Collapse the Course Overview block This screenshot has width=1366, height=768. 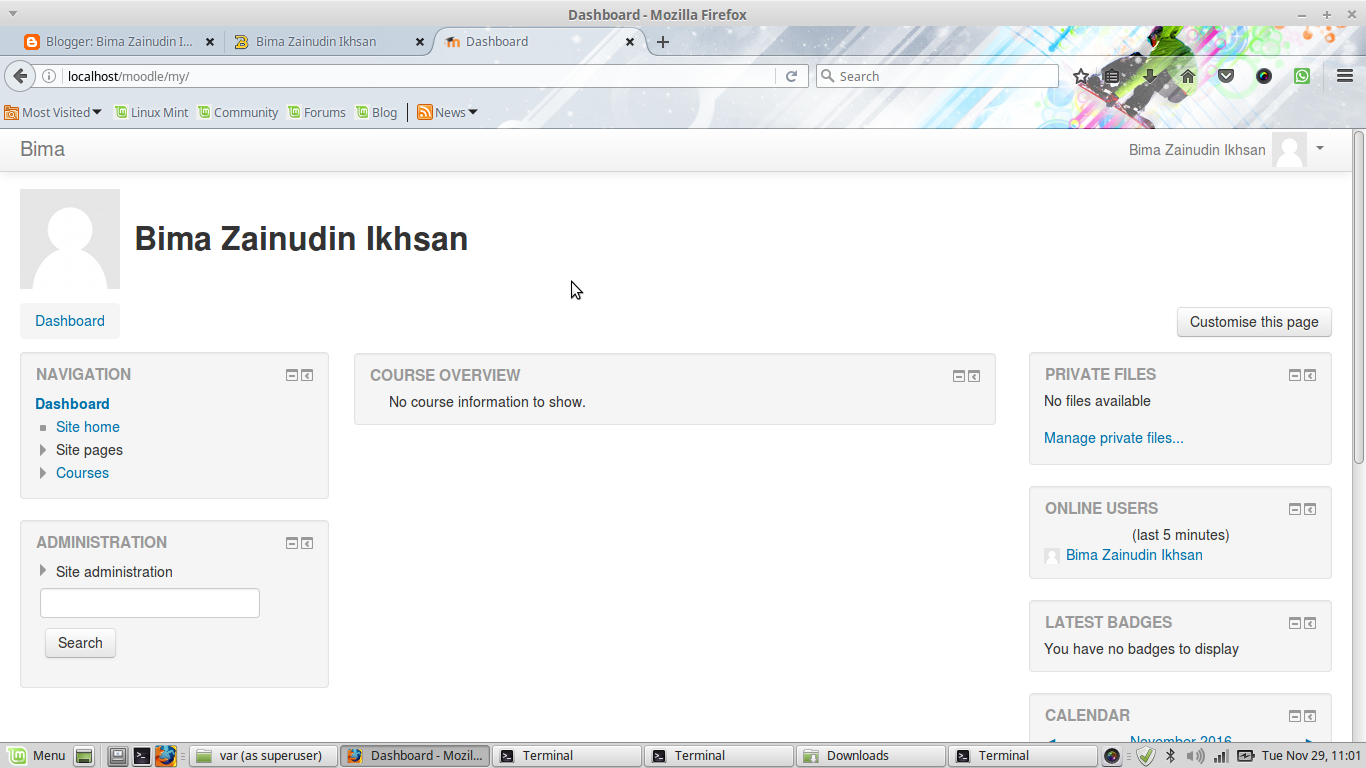tap(958, 375)
